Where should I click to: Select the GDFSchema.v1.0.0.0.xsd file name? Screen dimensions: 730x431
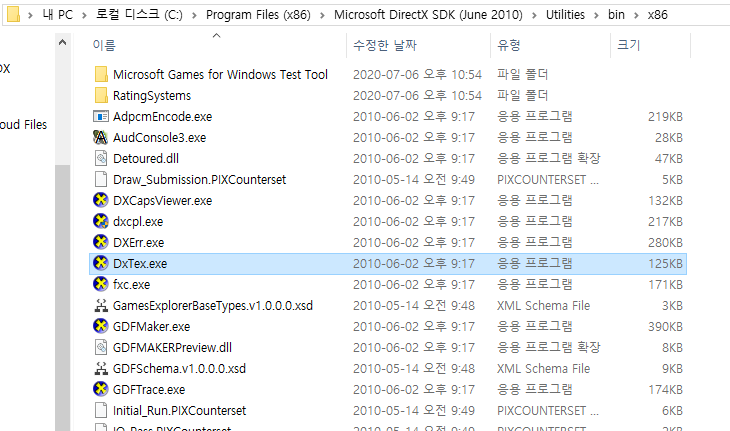click(180, 368)
